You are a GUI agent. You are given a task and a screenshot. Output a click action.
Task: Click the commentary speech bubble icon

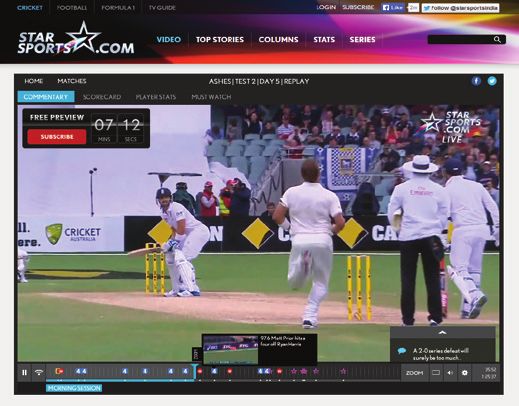(x=402, y=351)
